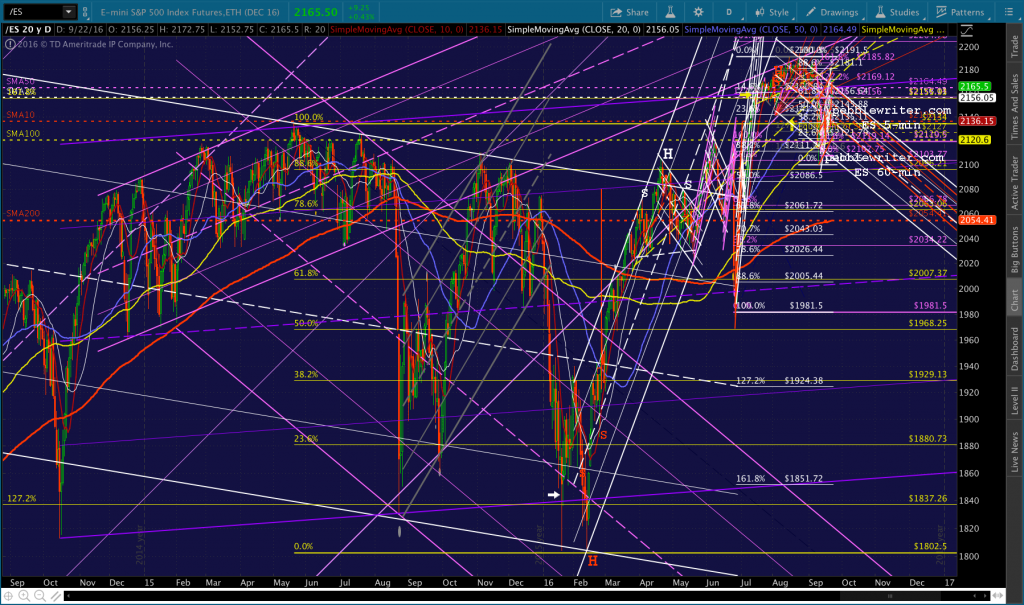Click the truncated yellow SimpleMovingAvg label
The height and width of the screenshot is (605, 1024).
(903, 30)
